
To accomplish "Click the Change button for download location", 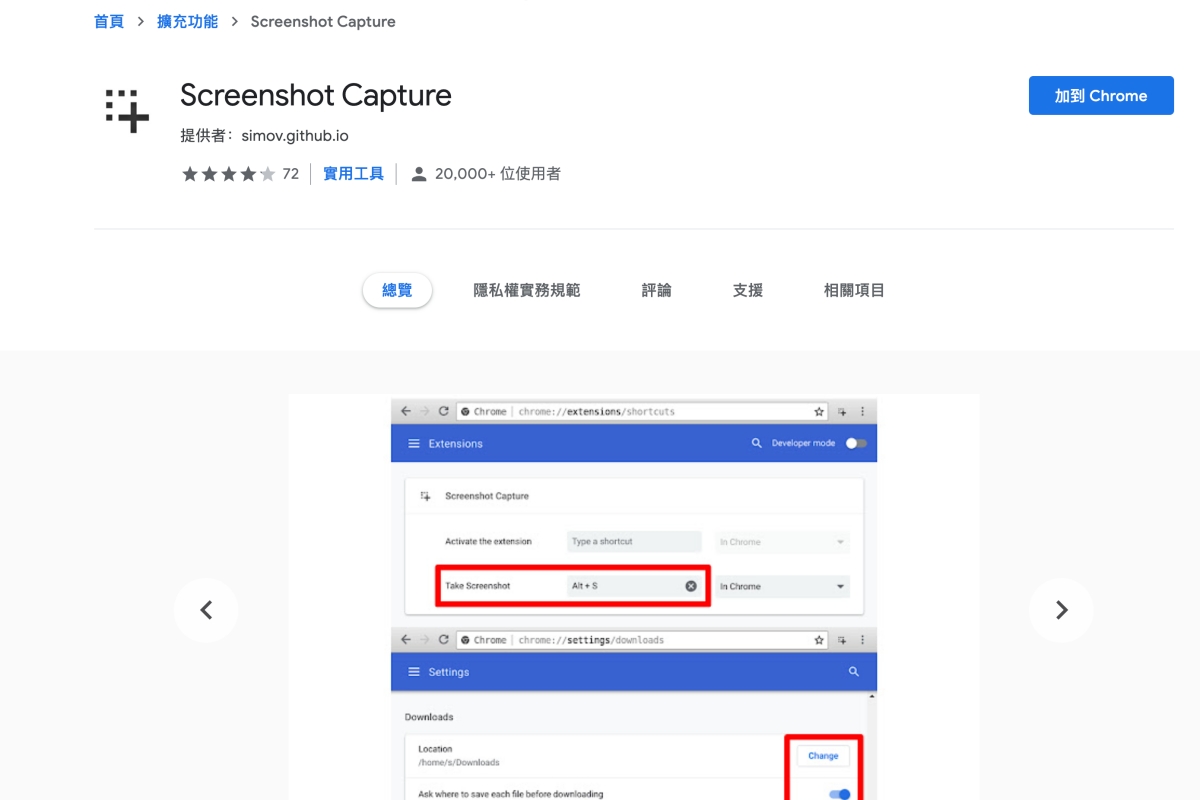I will [x=822, y=756].
